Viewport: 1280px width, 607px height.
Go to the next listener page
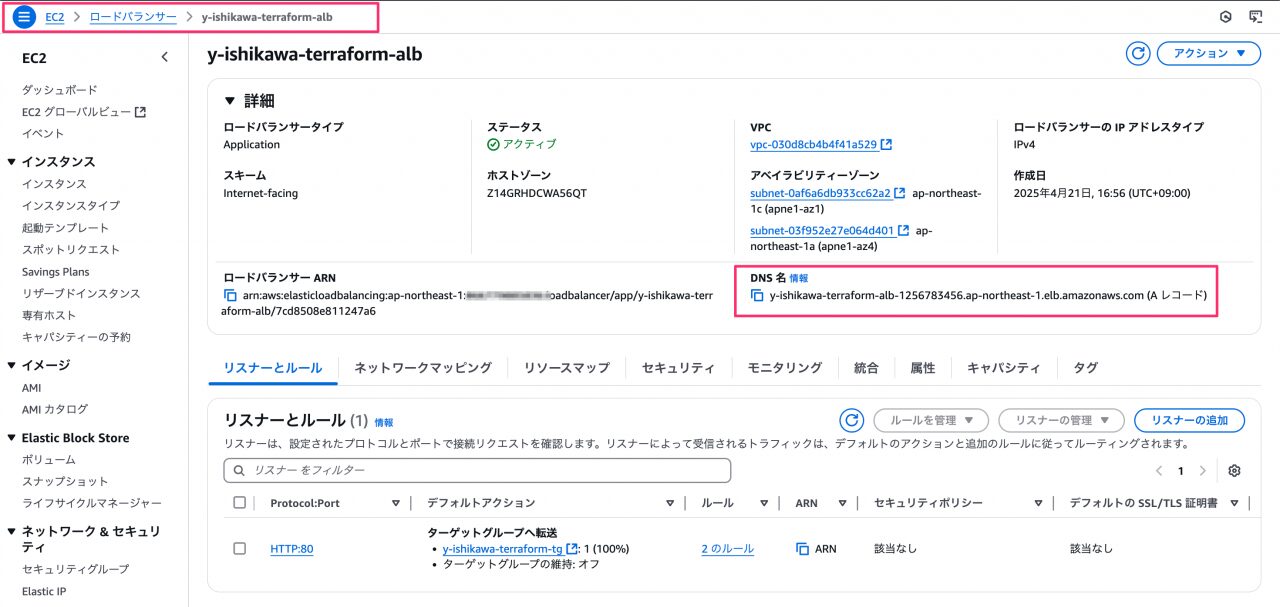(1203, 470)
